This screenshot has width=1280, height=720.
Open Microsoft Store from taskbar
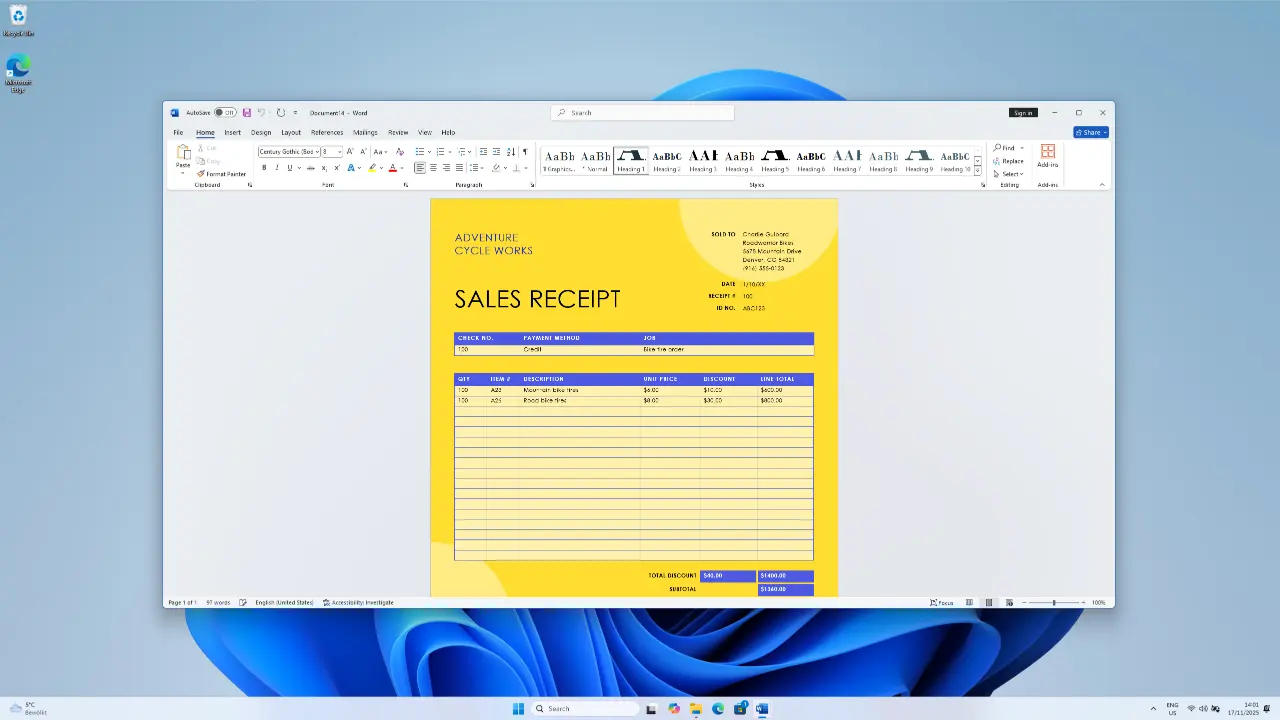(739, 709)
